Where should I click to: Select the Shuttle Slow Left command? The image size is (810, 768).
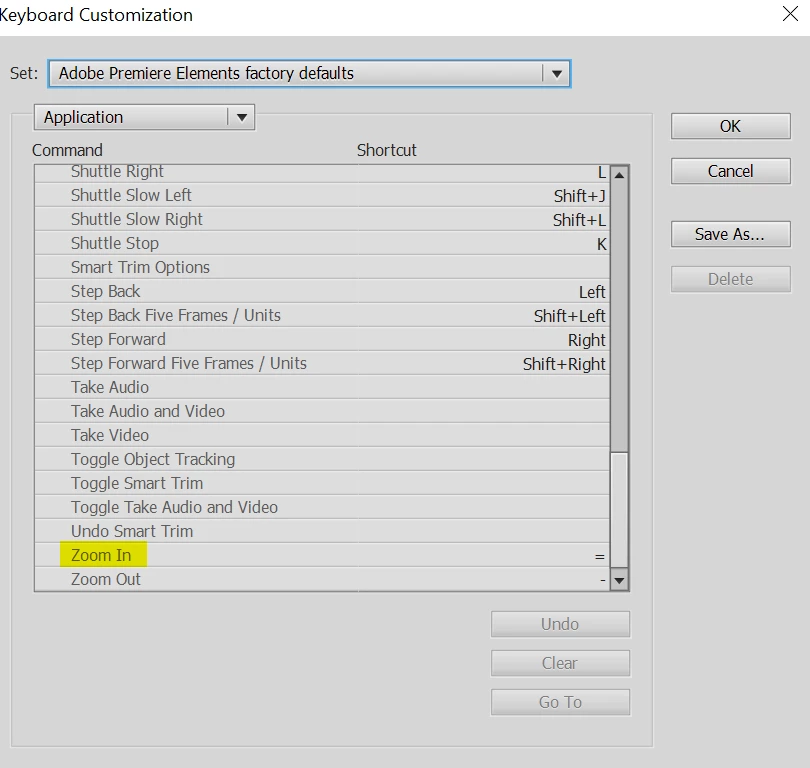[x=322, y=195]
